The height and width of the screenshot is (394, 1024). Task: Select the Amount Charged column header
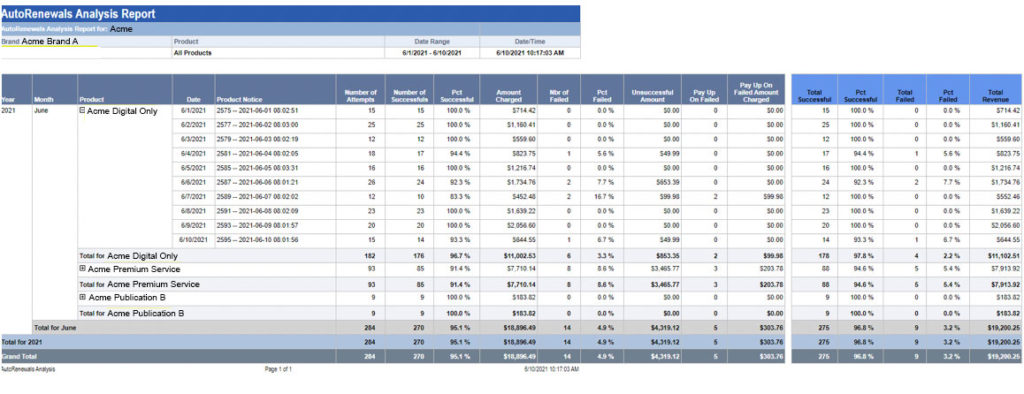pyautogui.click(x=509, y=95)
